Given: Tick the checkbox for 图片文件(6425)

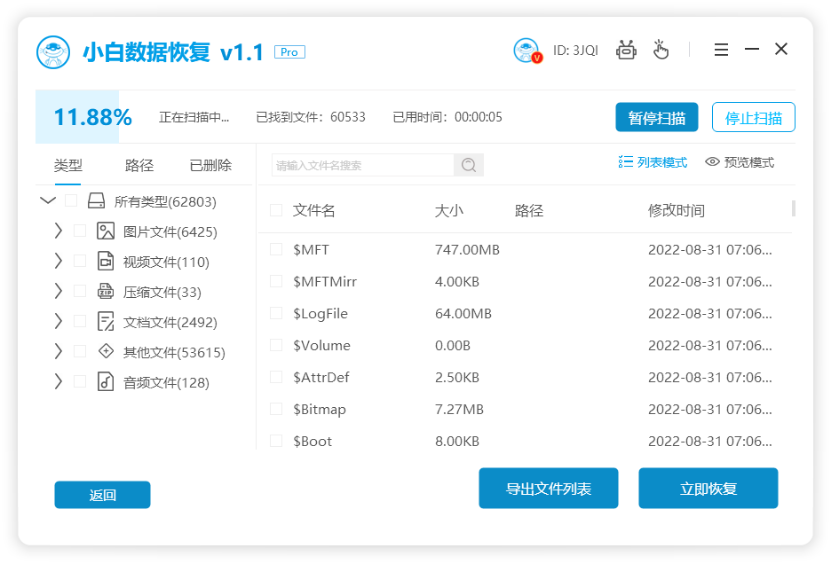Looking at the screenshot, I should click(x=80, y=231).
